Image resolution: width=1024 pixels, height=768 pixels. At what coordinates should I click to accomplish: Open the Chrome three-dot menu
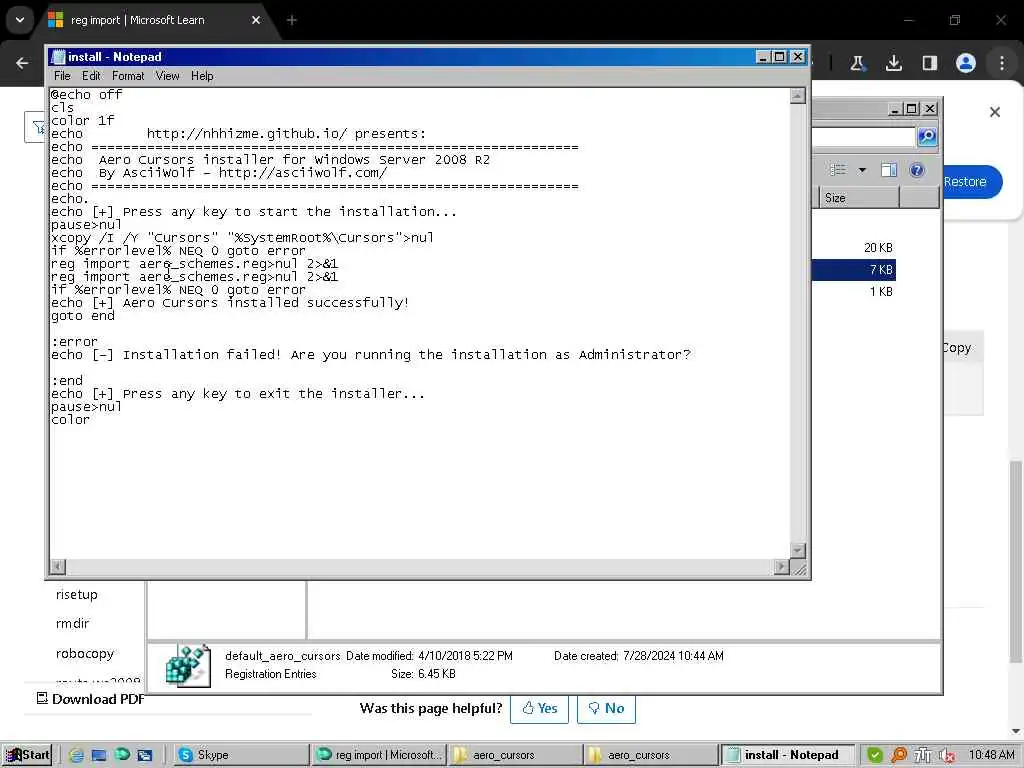point(1002,63)
